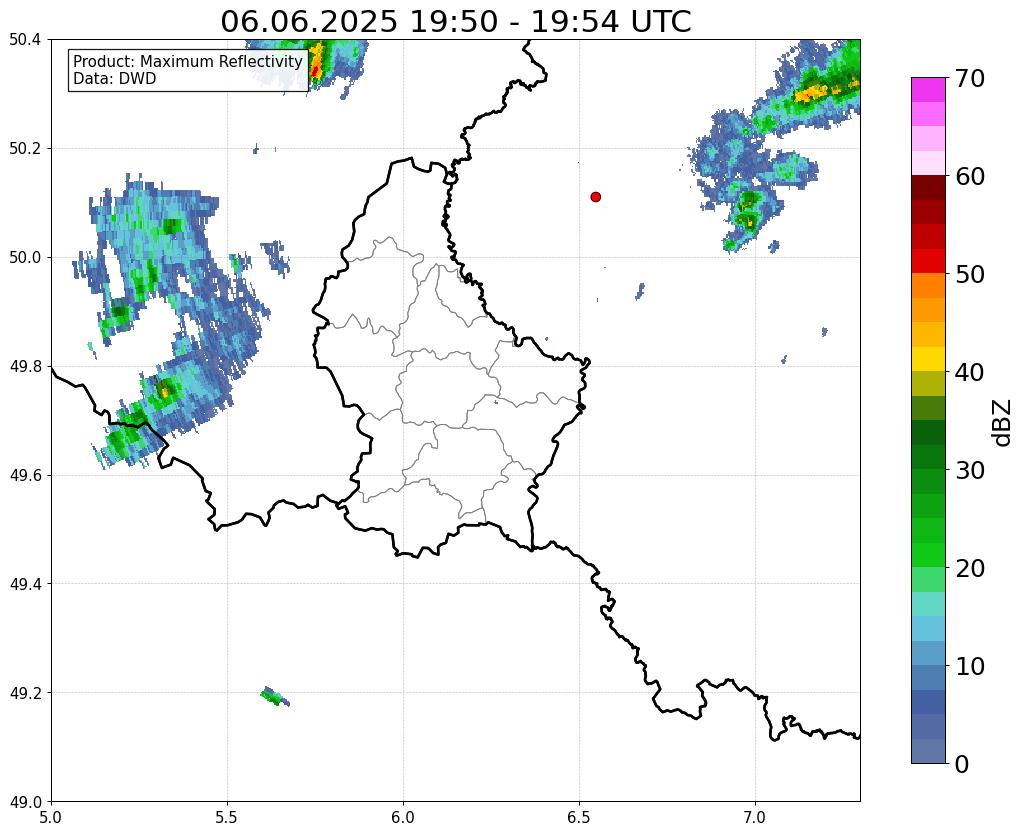Click the latitude tick label 50.2
The height and width of the screenshot is (834, 1023).
(25, 149)
